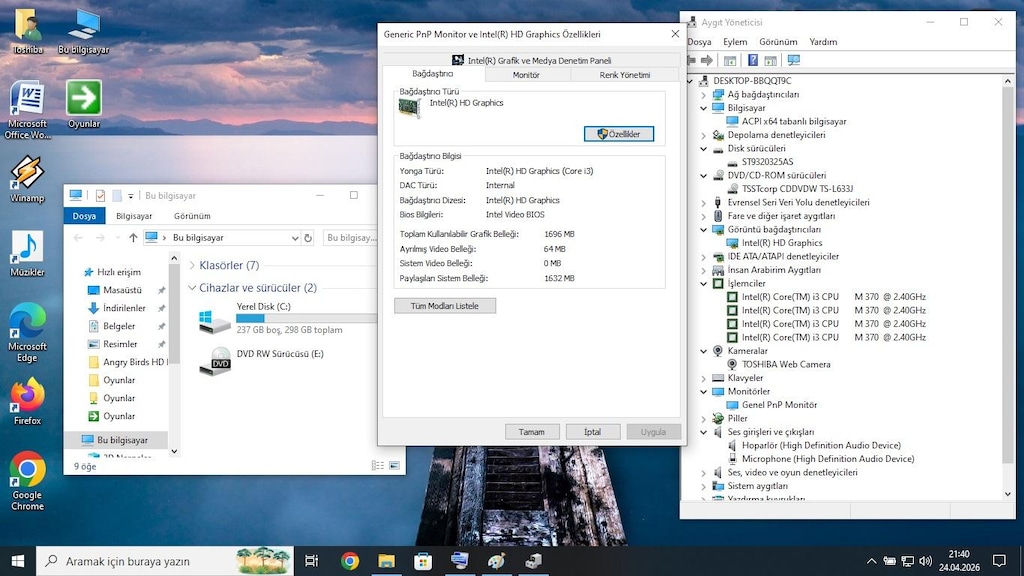Open the Toshiba user folder desktop icon
Image resolution: width=1024 pixels, height=576 pixels.
click(27, 31)
